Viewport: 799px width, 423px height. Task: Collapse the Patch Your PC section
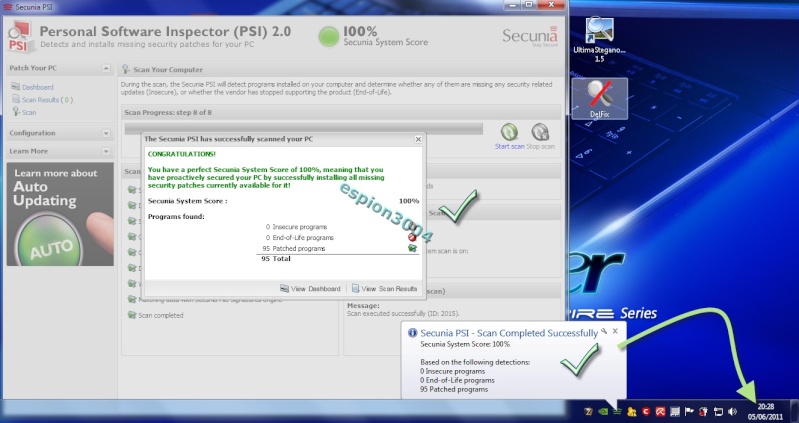pyautogui.click(x=105, y=68)
